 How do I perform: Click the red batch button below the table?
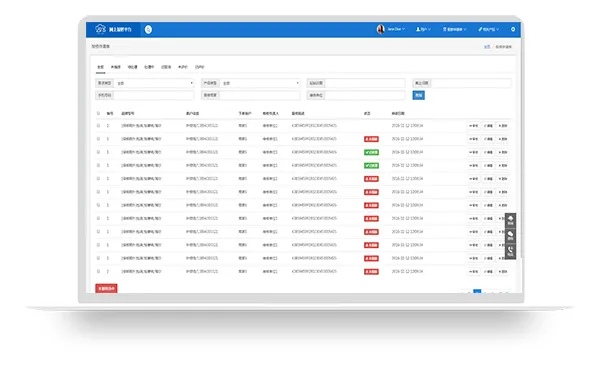tap(106, 288)
